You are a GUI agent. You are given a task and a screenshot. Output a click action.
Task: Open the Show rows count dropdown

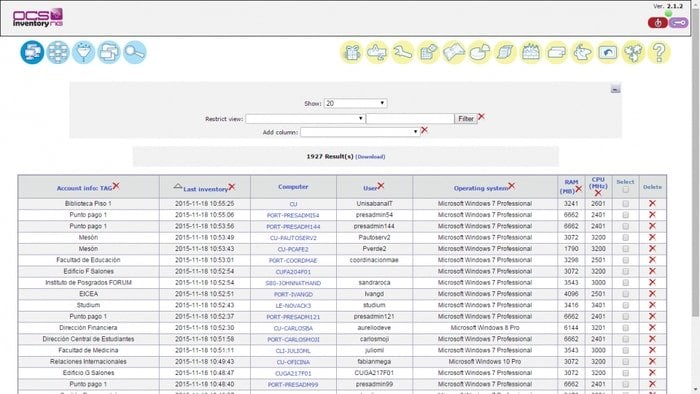[x=355, y=103]
